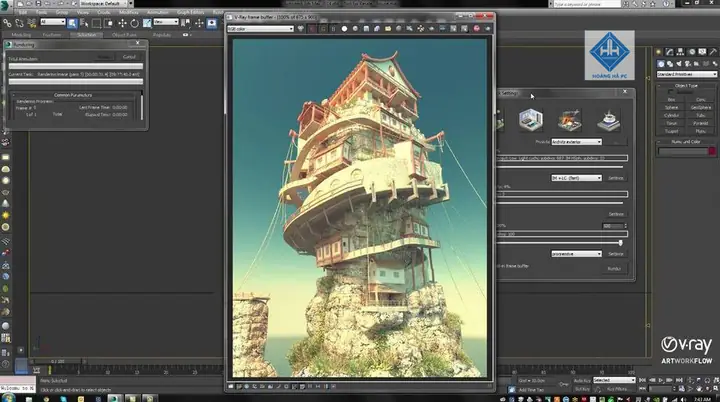
Task: Select the interior scene preset icon
Action: click(x=531, y=119)
